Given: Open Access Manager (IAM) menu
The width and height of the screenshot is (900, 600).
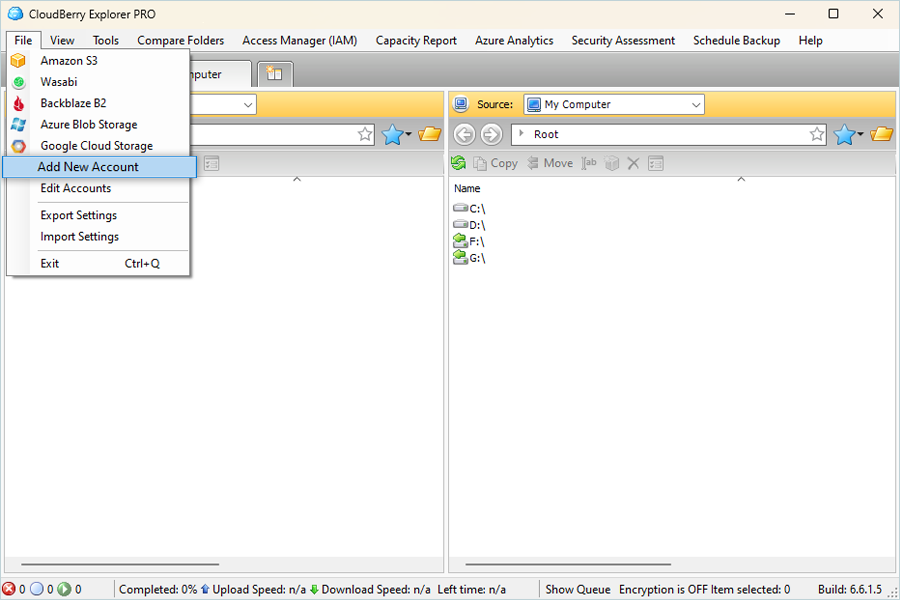Looking at the screenshot, I should pyautogui.click(x=300, y=40).
